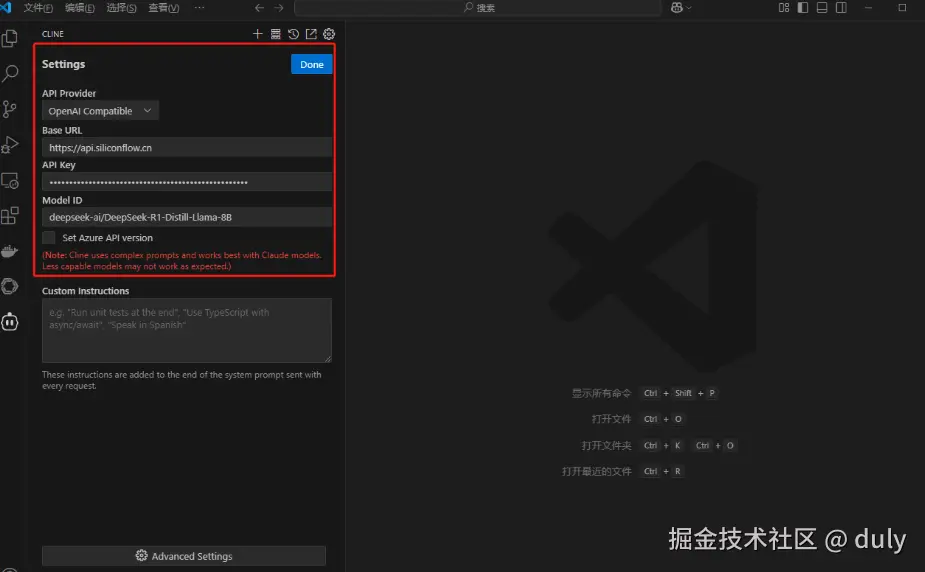Open Advanced Settings button
925x572 pixels.
click(183, 555)
